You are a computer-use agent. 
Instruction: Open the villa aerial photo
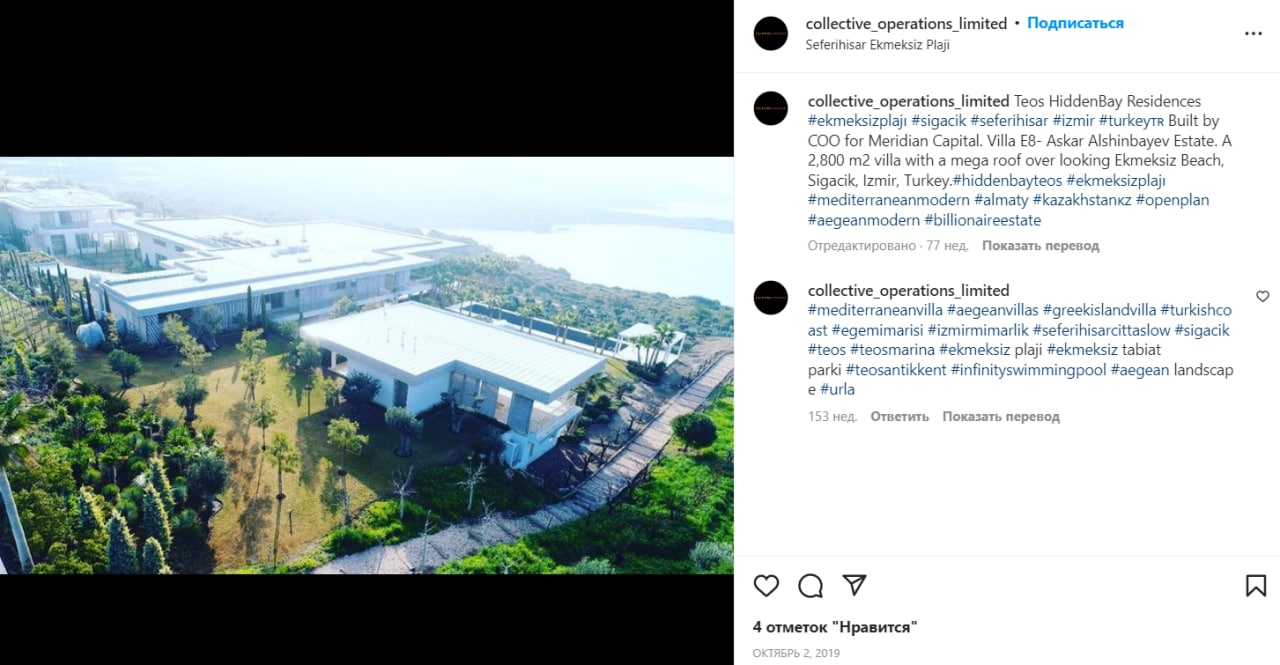(367, 365)
